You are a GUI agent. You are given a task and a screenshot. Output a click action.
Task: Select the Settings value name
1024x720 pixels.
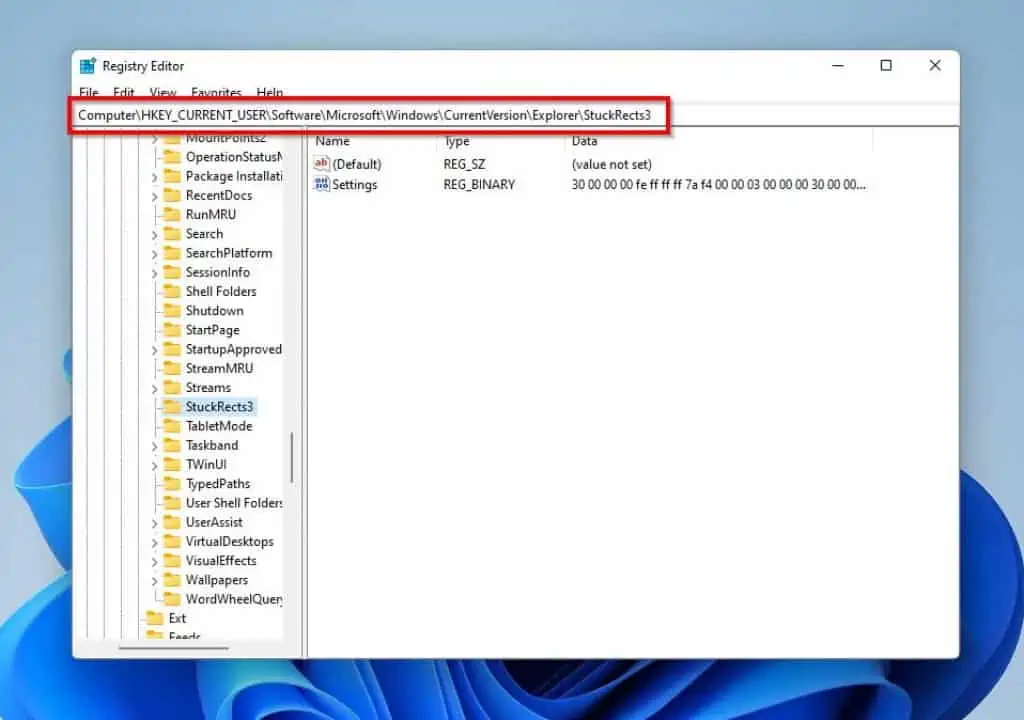click(x=355, y=185)
